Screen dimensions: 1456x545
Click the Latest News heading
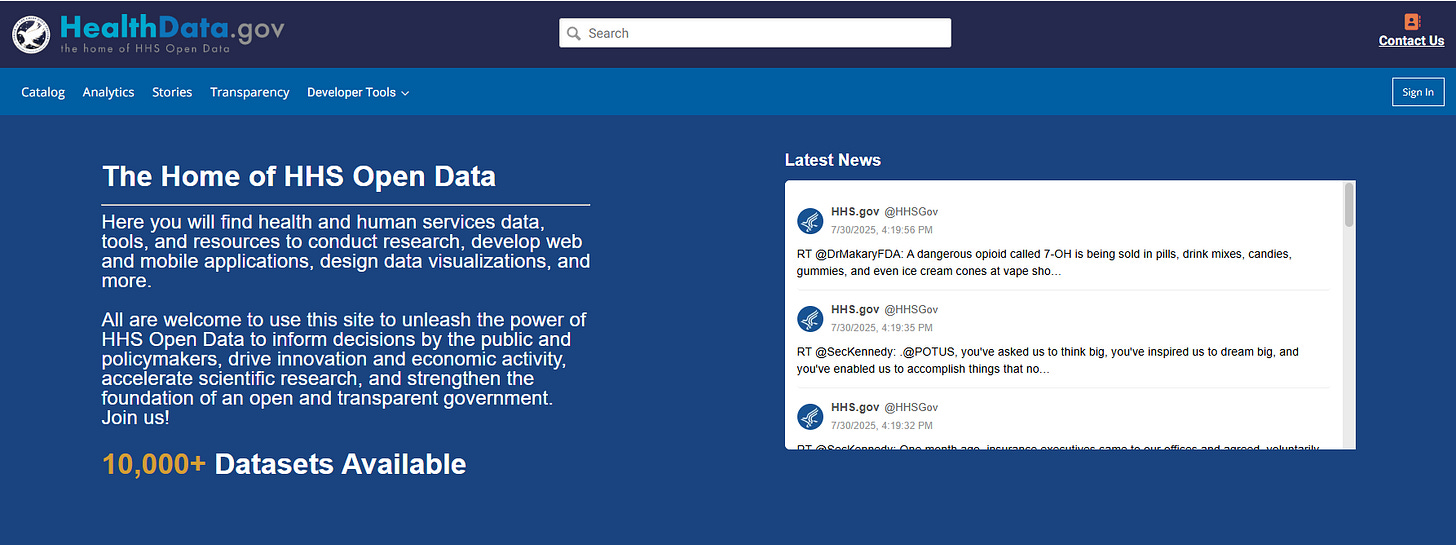pyautogui.click(x=833, y=160)
